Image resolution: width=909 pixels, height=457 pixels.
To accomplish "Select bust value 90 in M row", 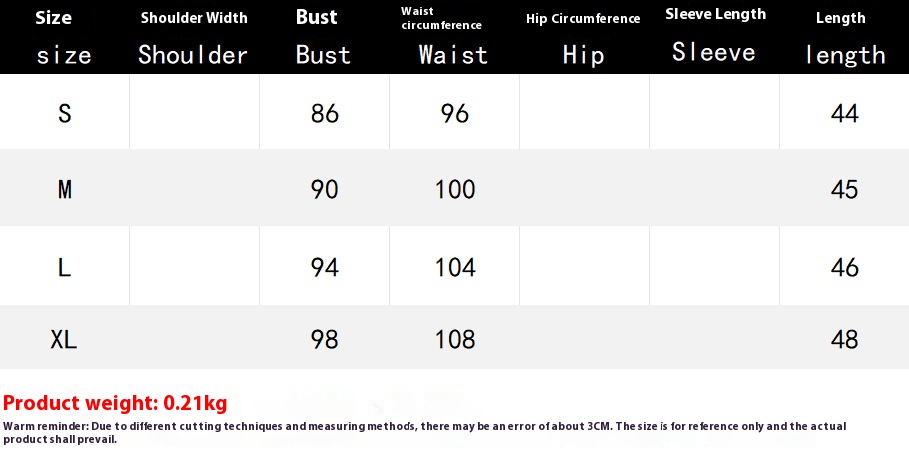I will click(x=325, y=189).
